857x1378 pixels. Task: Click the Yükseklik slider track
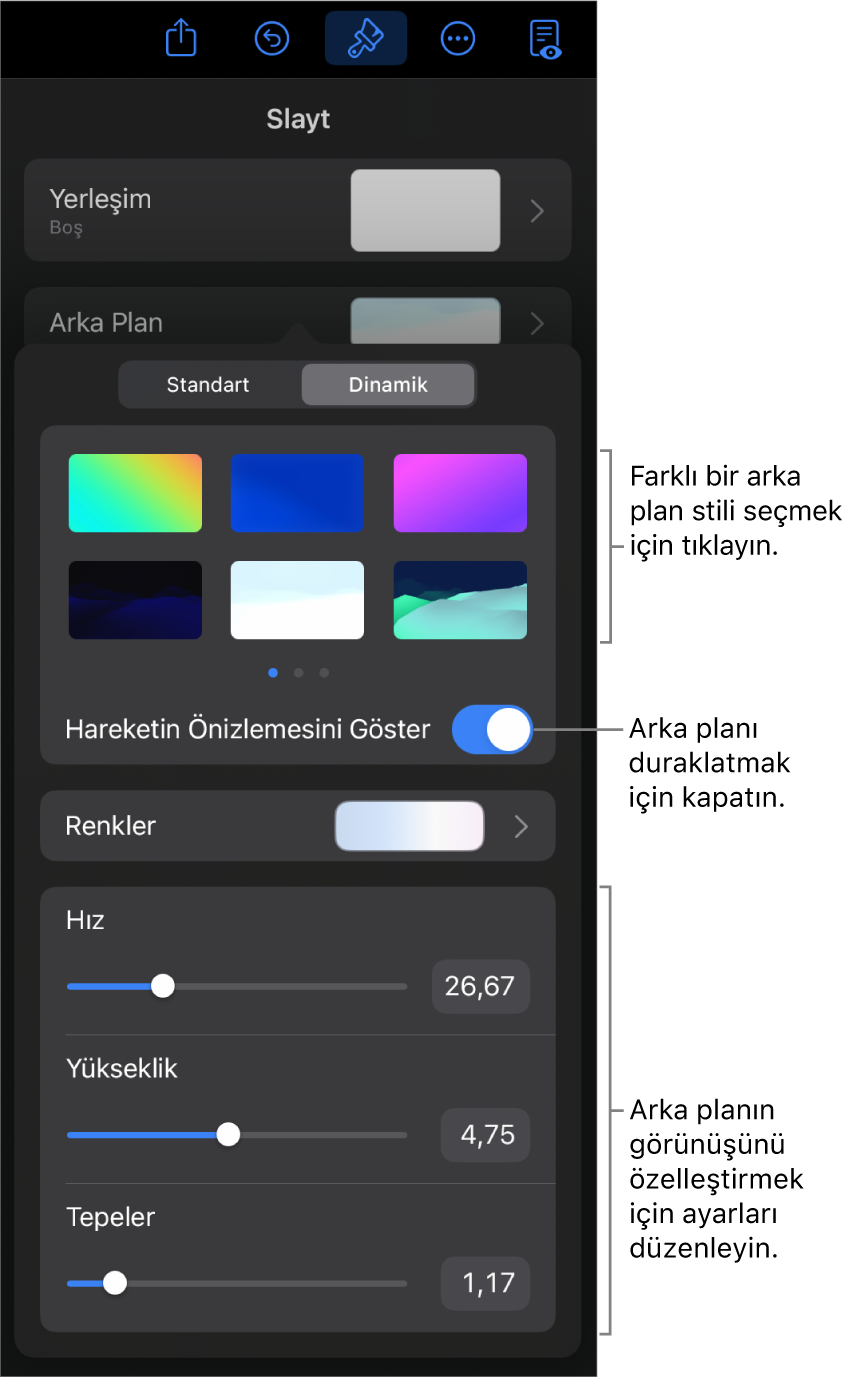point(237,1135)
